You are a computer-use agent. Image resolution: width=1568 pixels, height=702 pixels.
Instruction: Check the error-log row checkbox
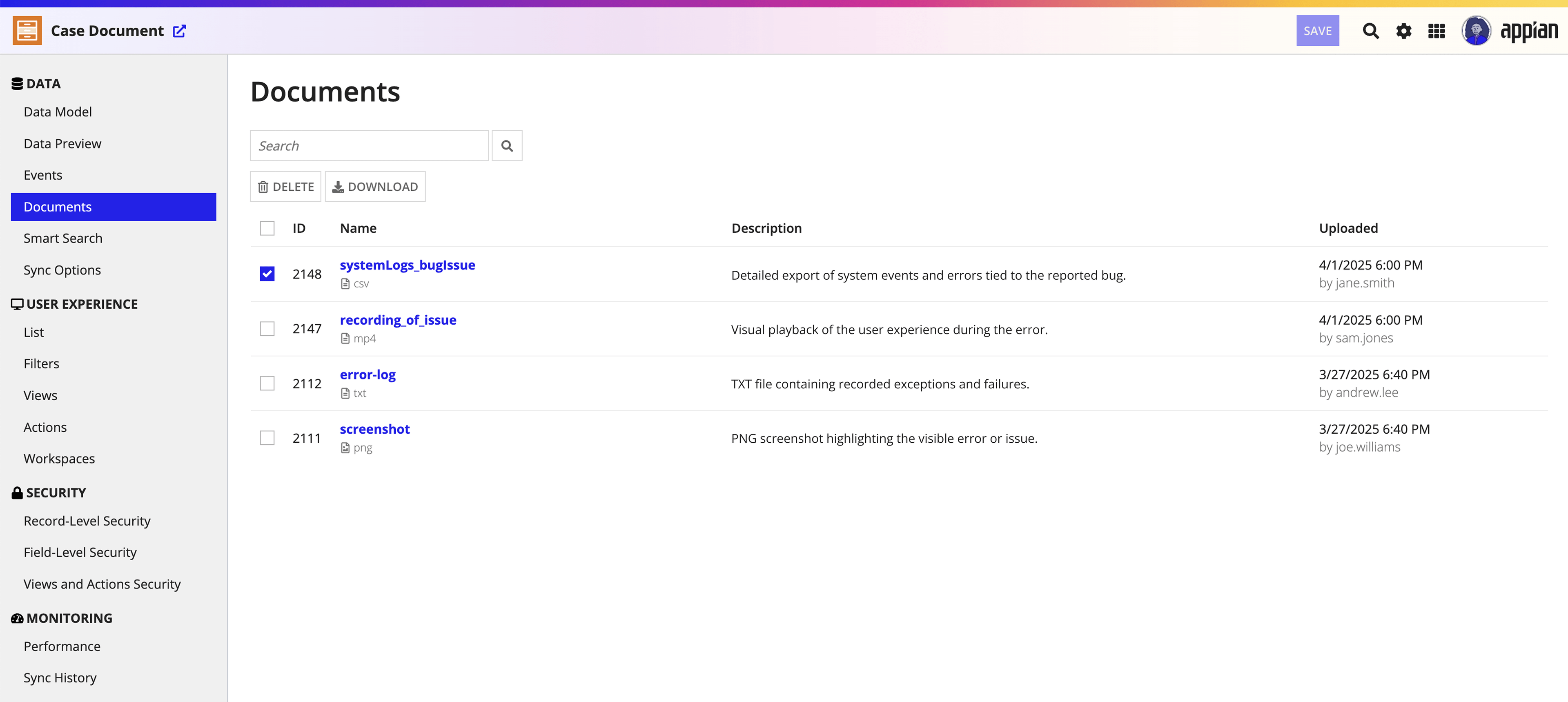tap(267, 383)
